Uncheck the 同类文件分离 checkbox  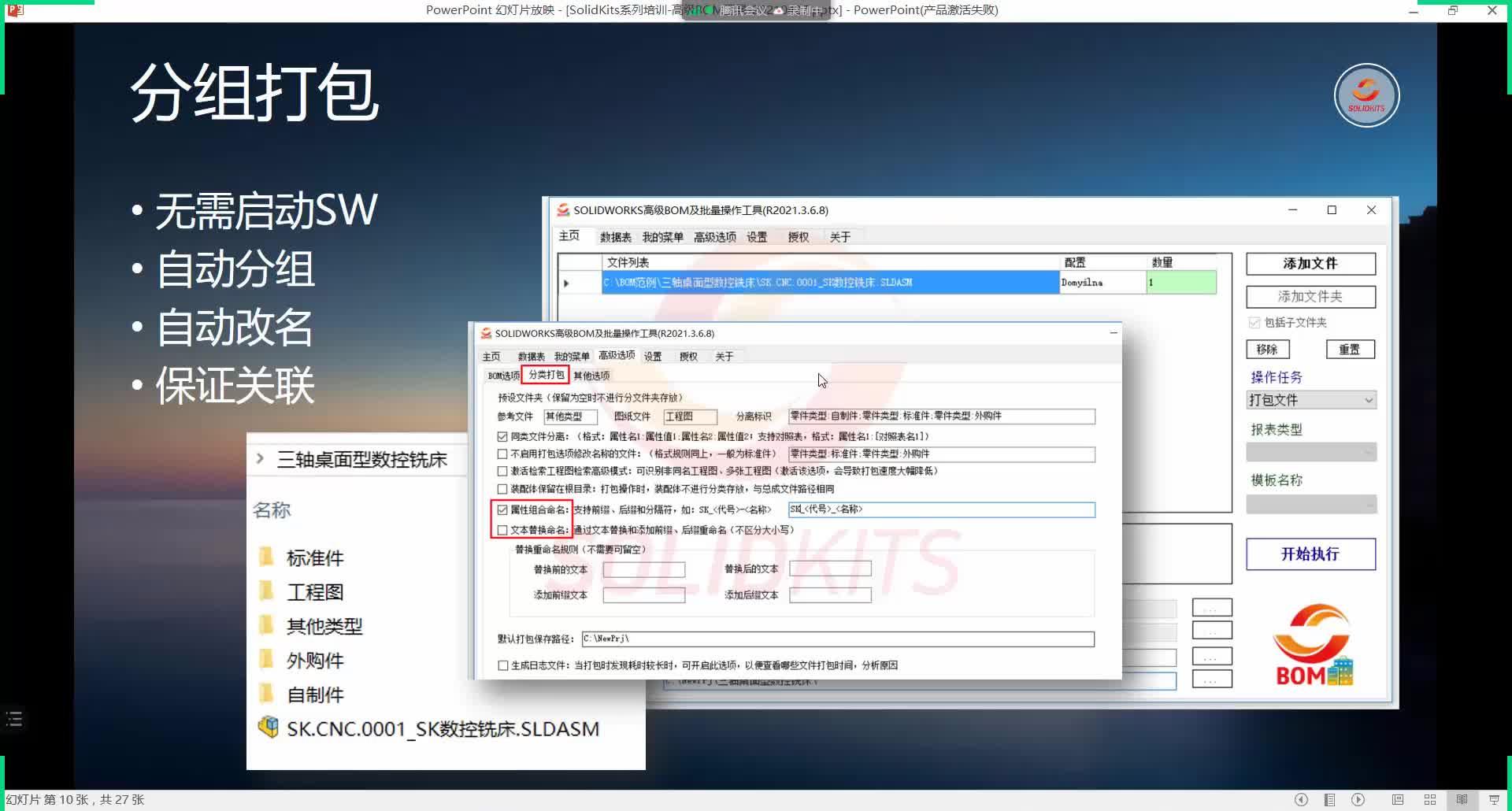pos(502,436)
